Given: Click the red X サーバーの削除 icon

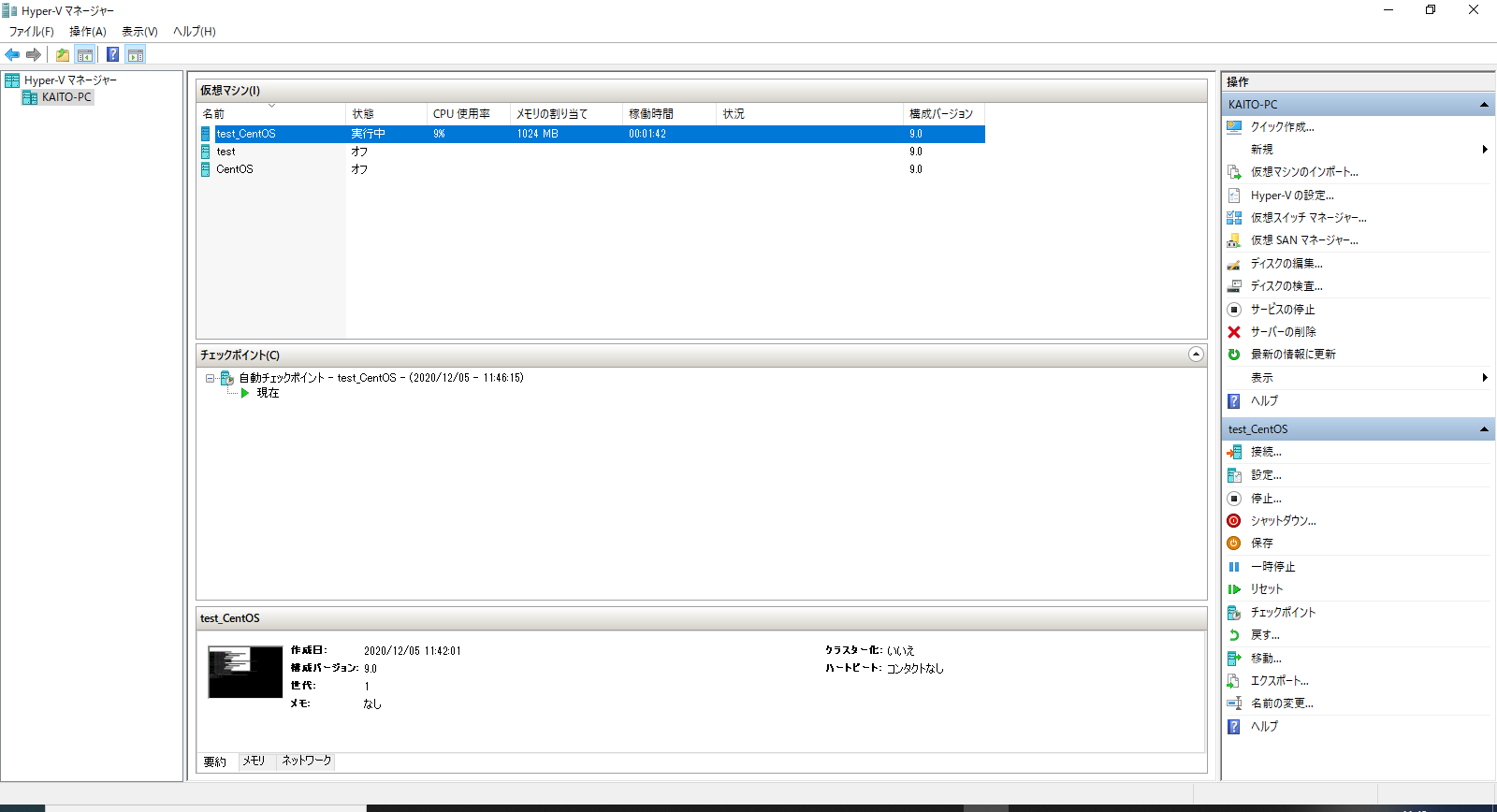Looking at the screenshot, I should coord(1234,332).
